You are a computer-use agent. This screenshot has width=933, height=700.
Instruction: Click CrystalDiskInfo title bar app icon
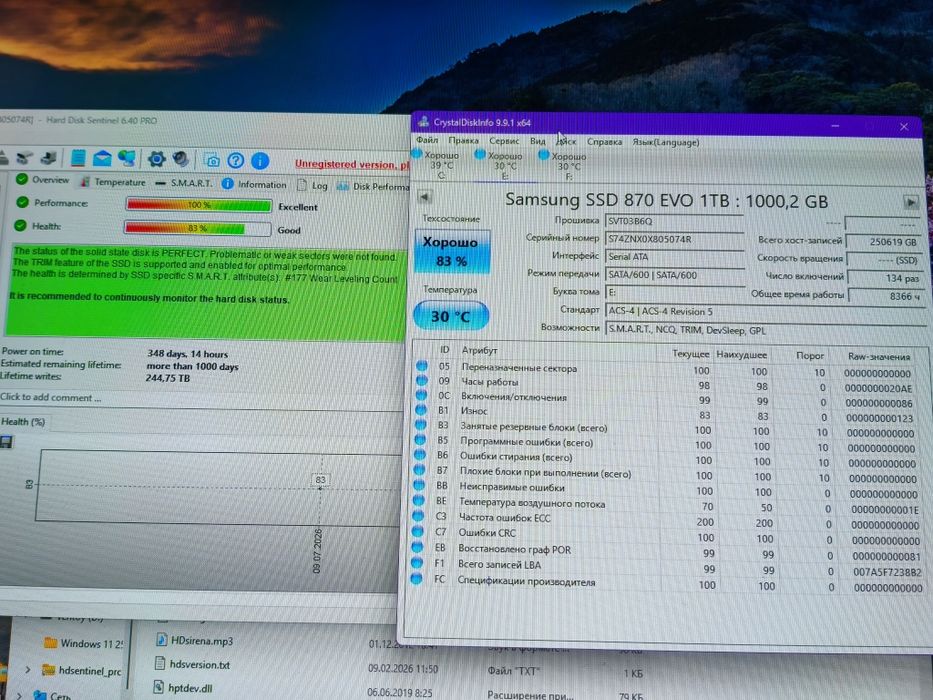click(423, 122)
